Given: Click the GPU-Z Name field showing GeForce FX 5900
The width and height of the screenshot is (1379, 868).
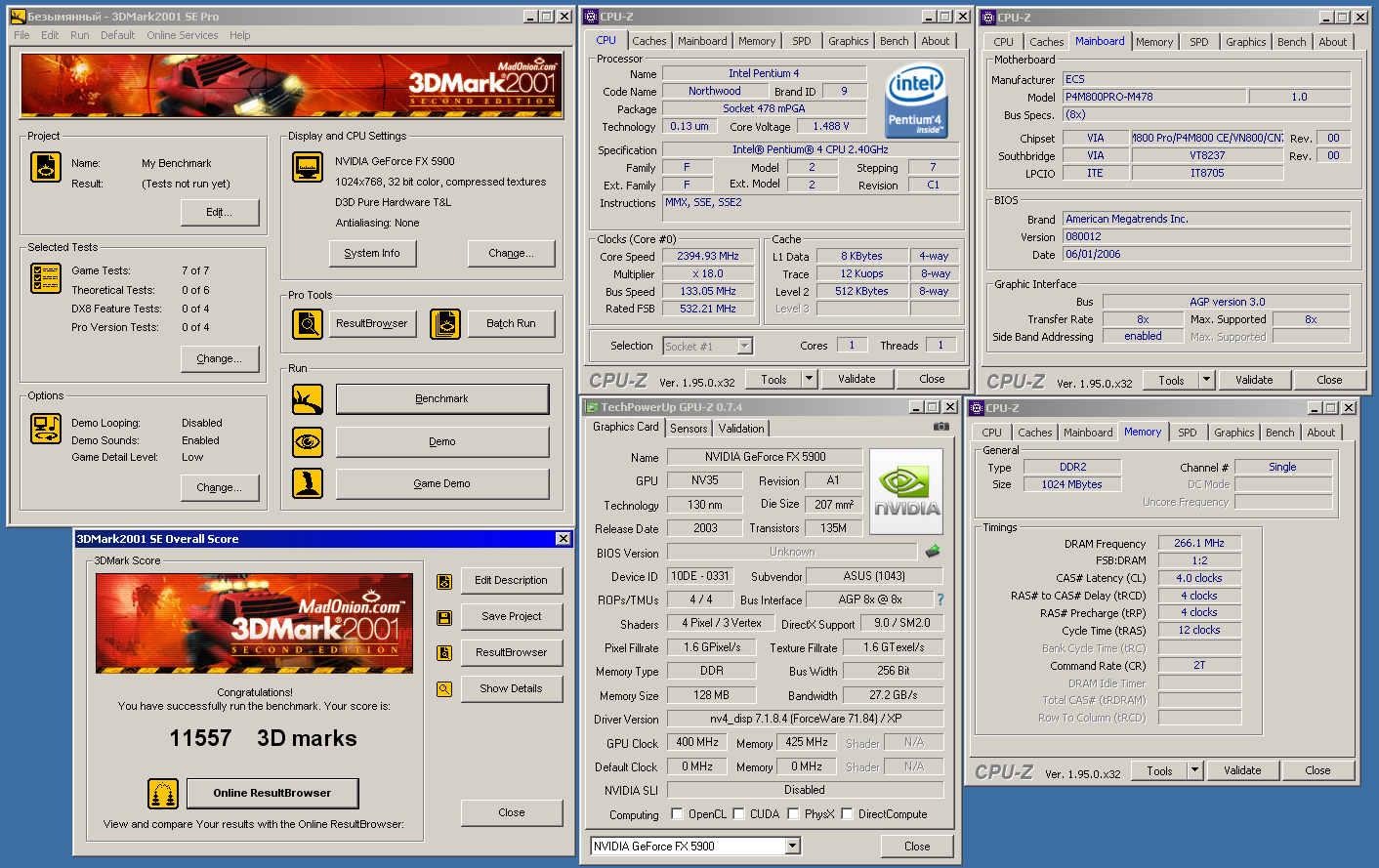Looking at the screenshot, I should (x=766, y=457).
